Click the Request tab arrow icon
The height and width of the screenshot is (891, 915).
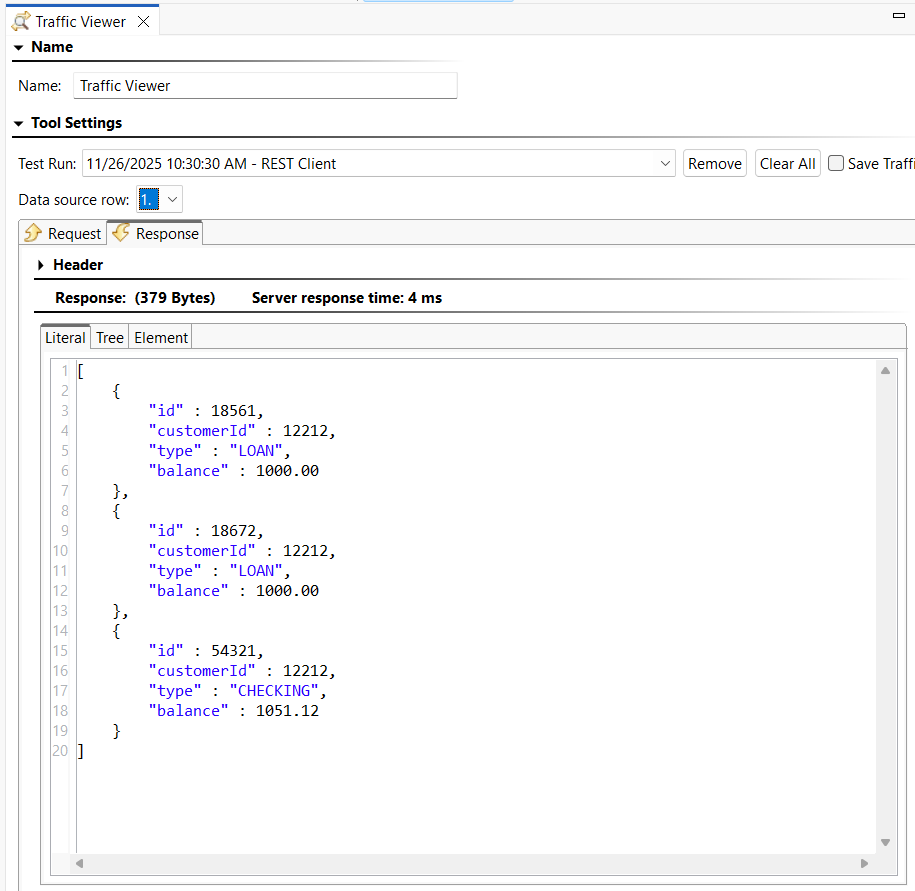(33, 233)
